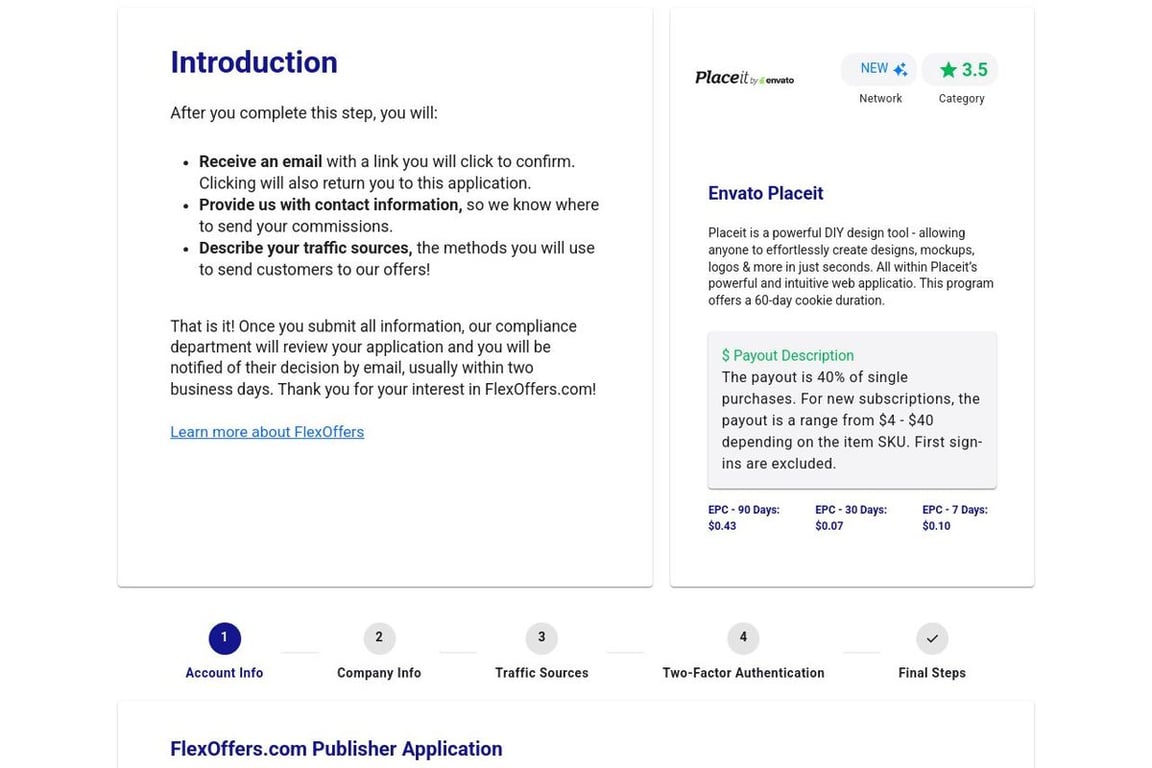Click the payout description body text

[x=852, y=420]
